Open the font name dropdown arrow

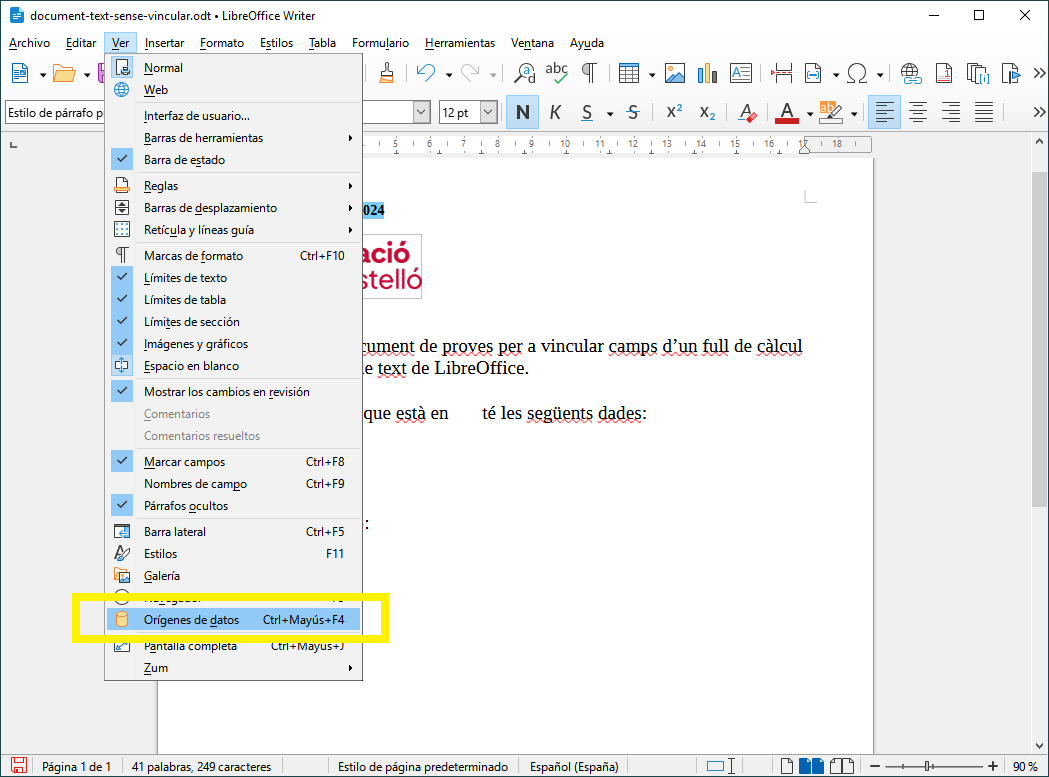(421, 112)
